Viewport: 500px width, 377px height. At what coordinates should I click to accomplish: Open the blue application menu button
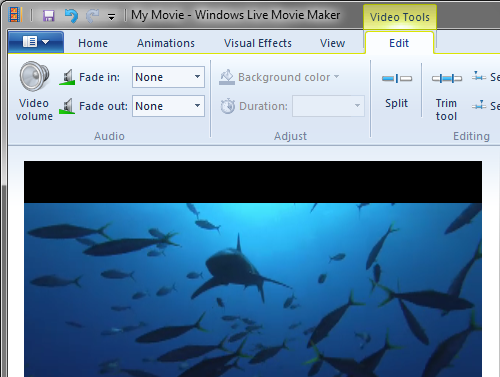(36, 42)
